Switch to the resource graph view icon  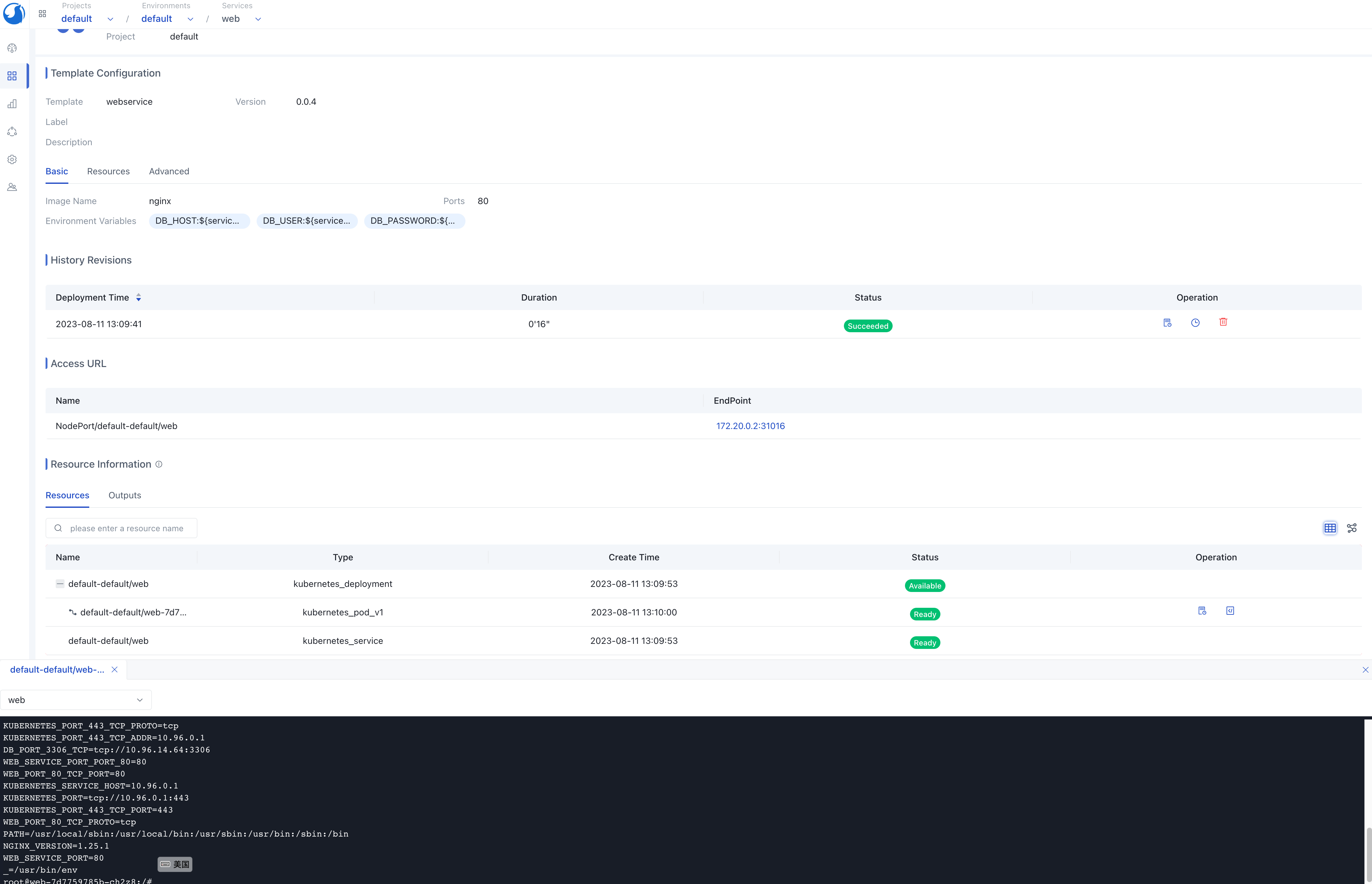click(x=1352, y=528)
